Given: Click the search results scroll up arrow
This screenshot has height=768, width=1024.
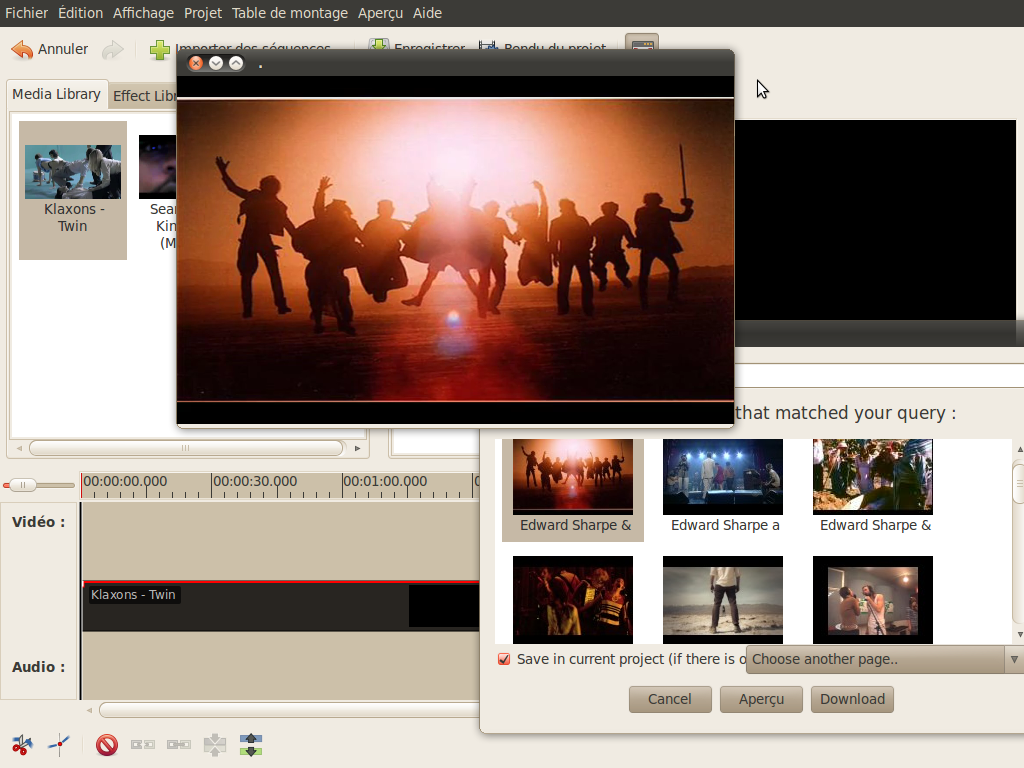Looking at the screenshot, I should pyautogui.click(x=1019, y=450).
